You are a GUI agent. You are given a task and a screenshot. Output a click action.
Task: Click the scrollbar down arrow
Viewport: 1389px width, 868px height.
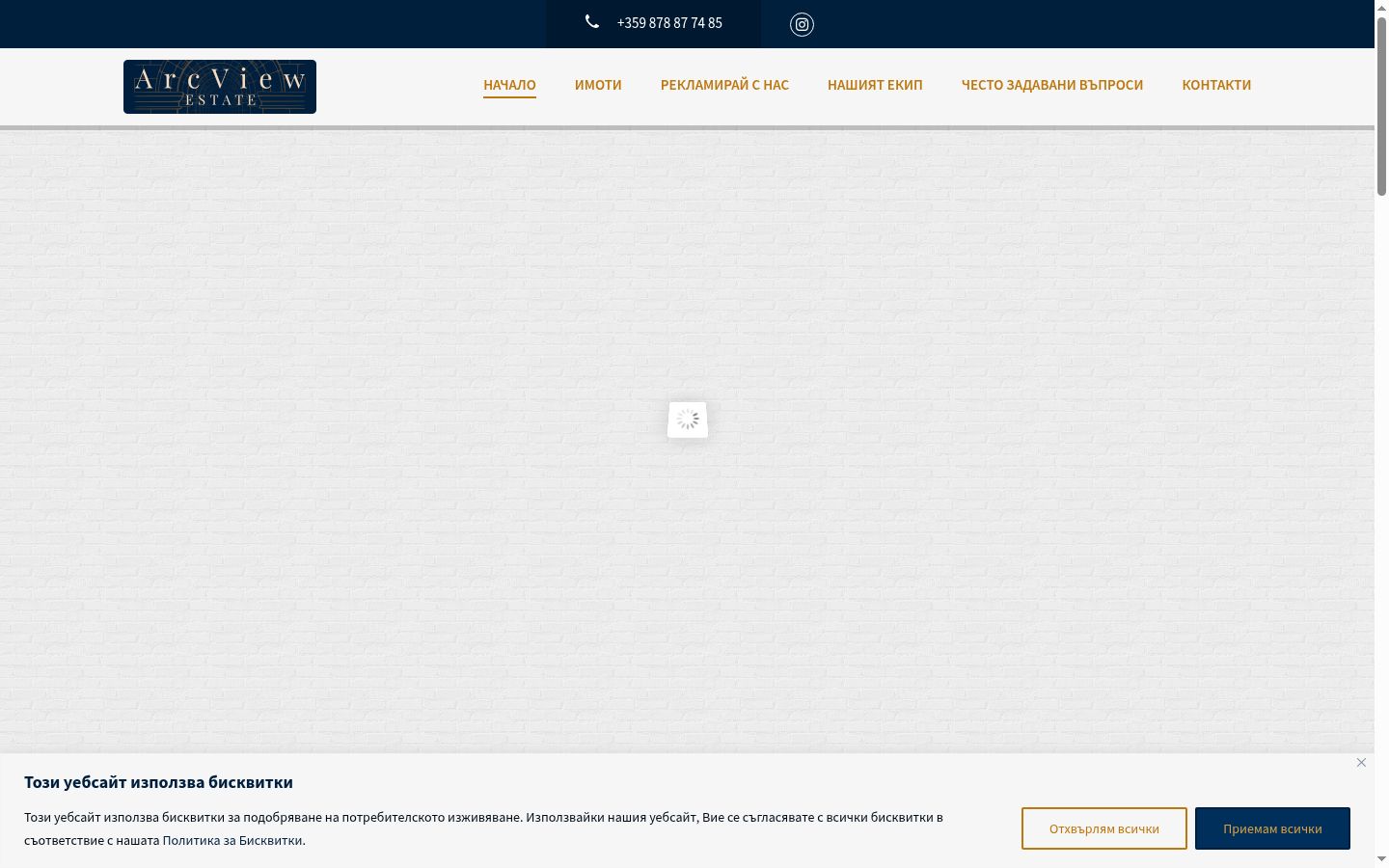pos(1381,858)
